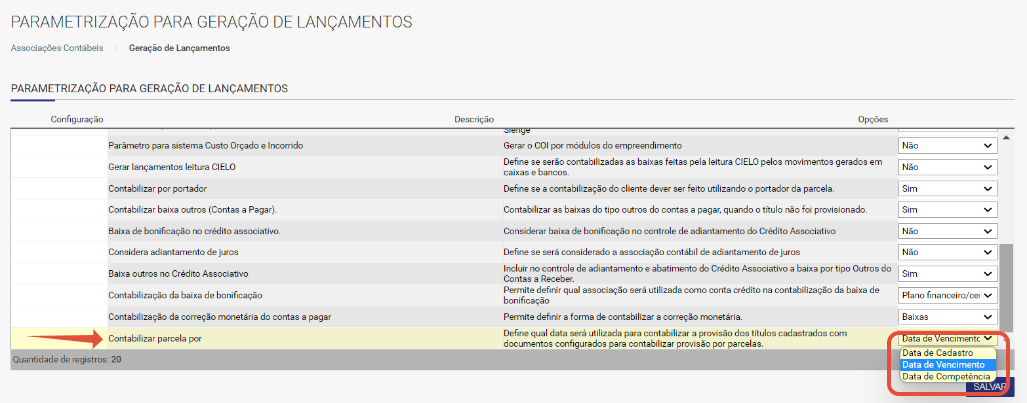Choose Data de Vencimento option in list

pyautogui.click(x=948, y=365)
